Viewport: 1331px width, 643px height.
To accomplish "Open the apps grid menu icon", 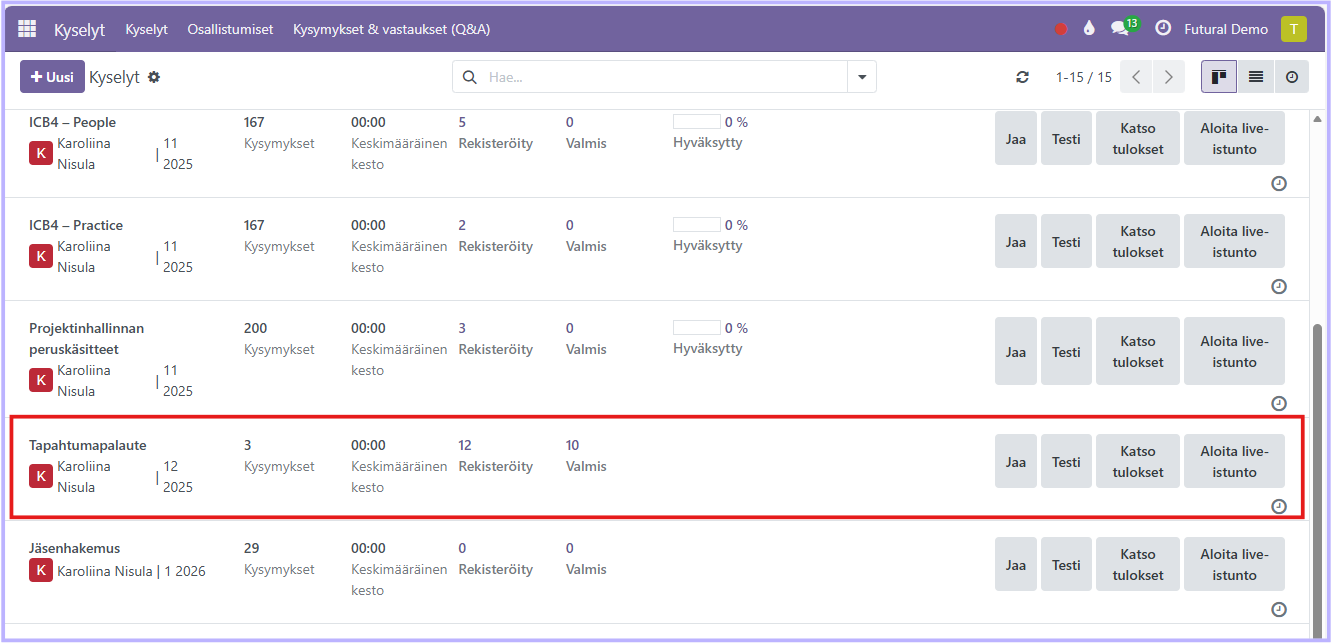I will 27,29.
